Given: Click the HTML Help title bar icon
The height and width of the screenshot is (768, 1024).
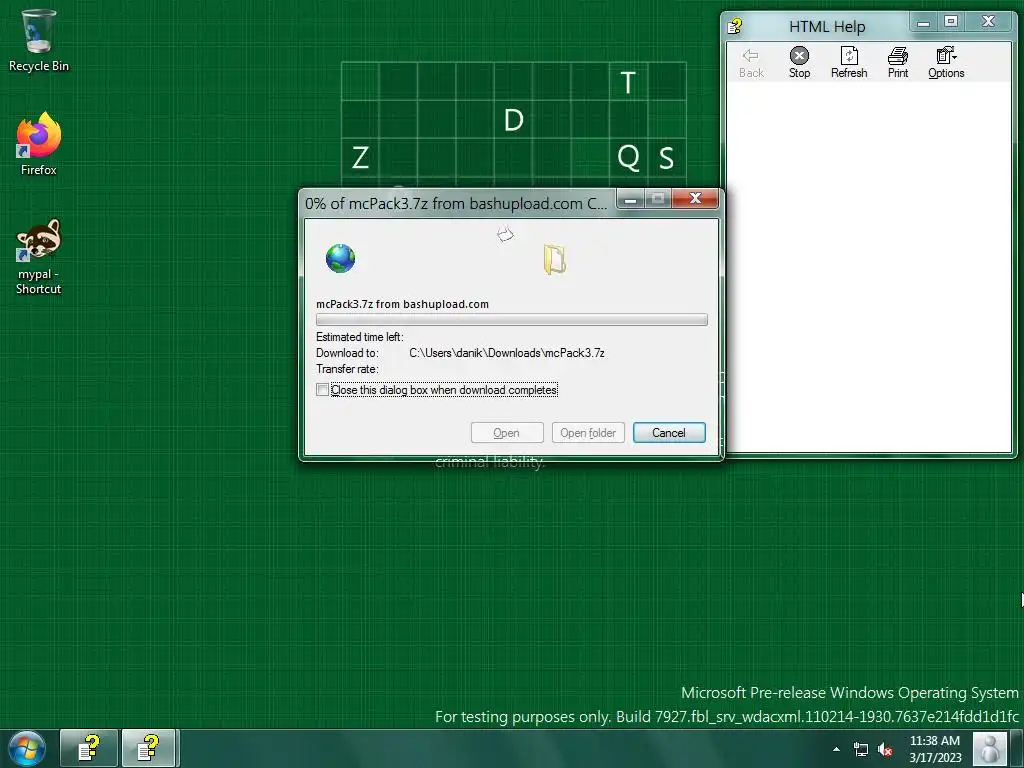Looking at the screenshot, I should (735, 26).
